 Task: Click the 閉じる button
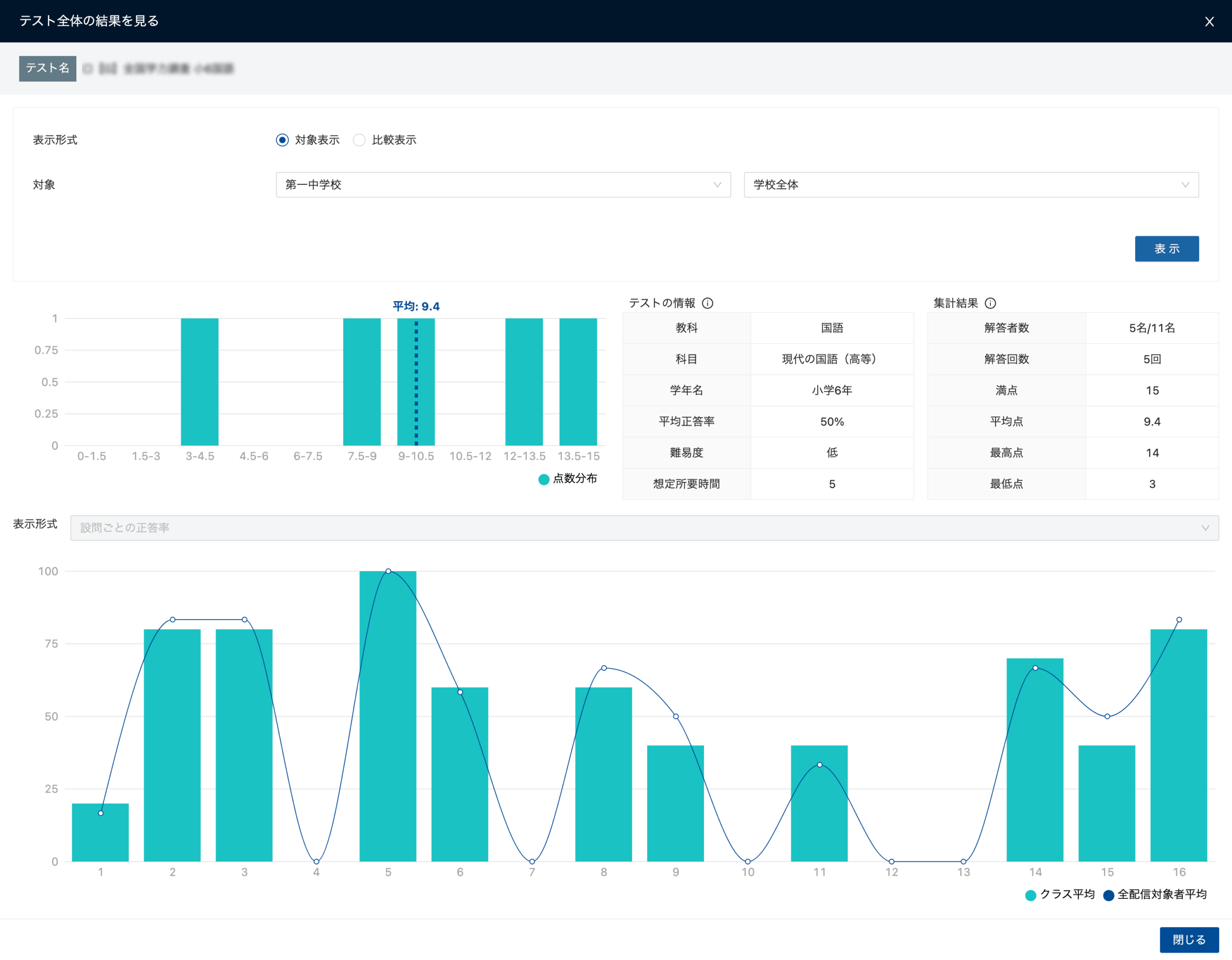click(x=1189, y=940)
